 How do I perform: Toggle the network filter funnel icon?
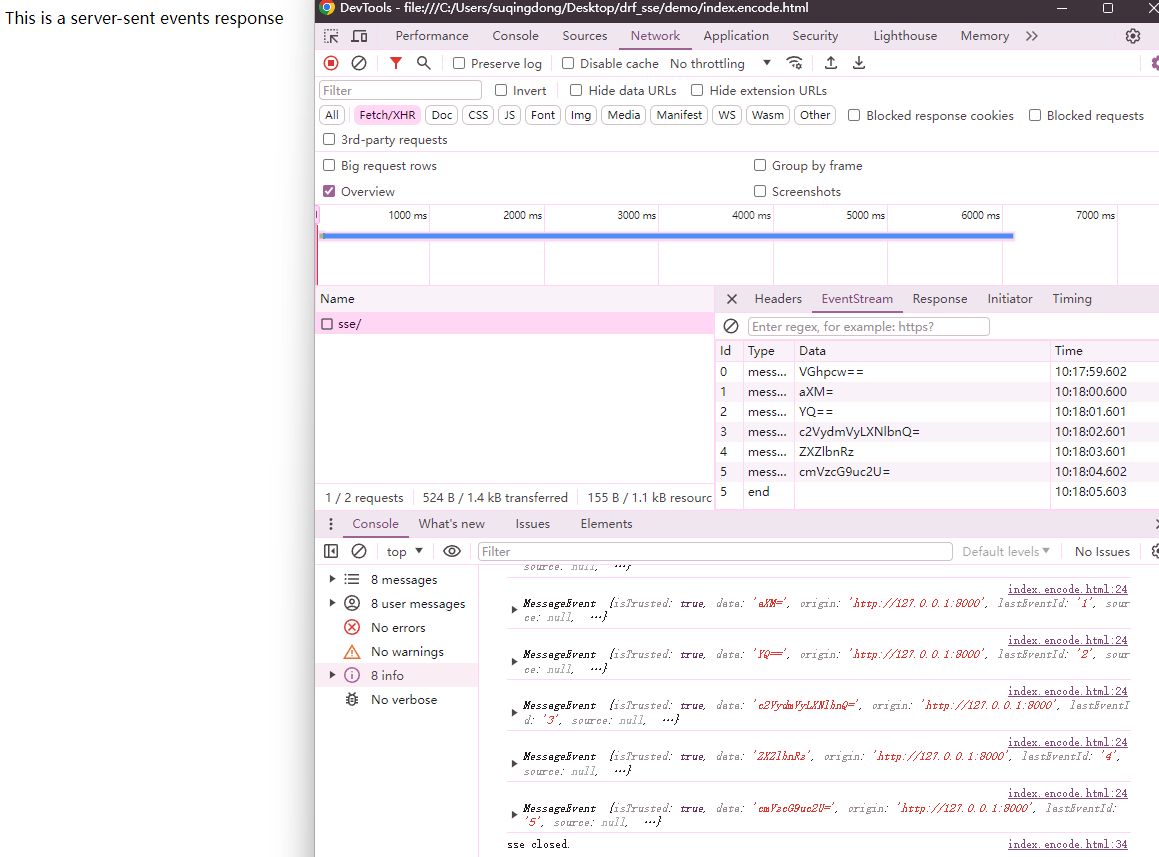pyautogui.click(x=396, y=63)
